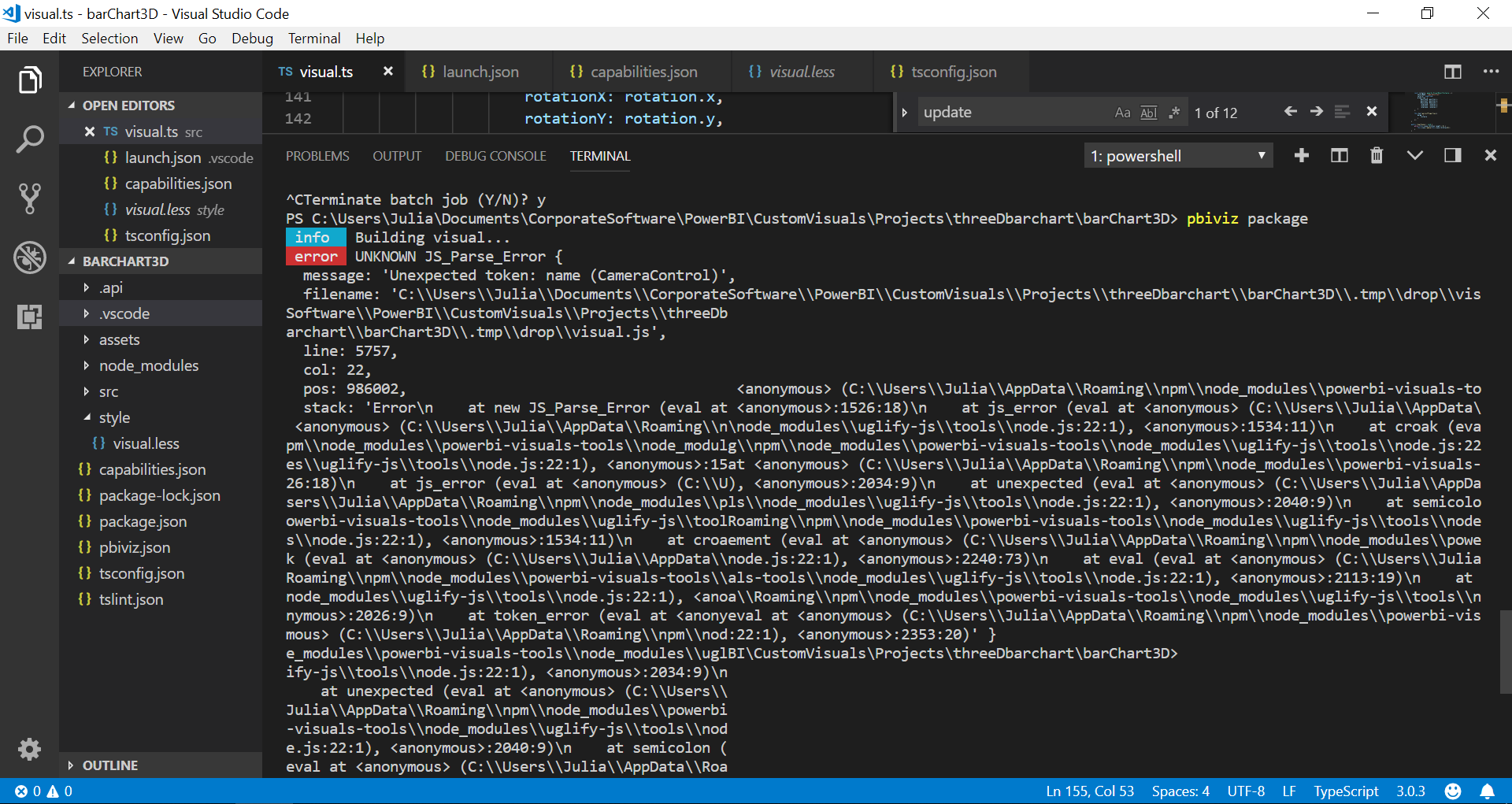Switch to the DEBUG CONSOLE tab

click(495, 156)
